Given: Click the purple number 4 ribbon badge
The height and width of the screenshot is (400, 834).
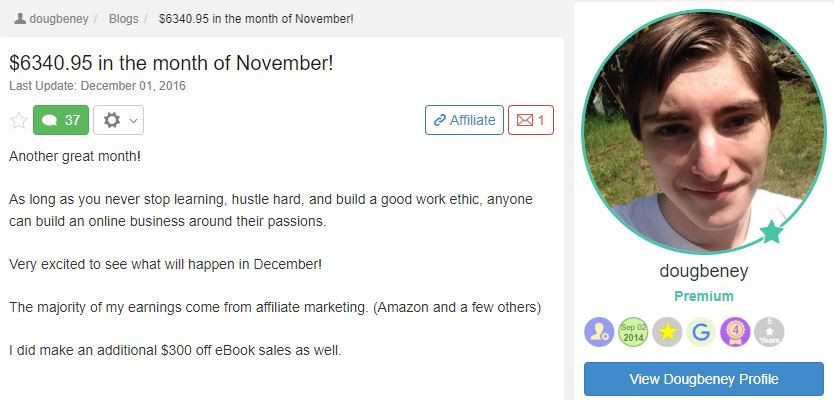Looking at the screenshot, I should (735, 333).
